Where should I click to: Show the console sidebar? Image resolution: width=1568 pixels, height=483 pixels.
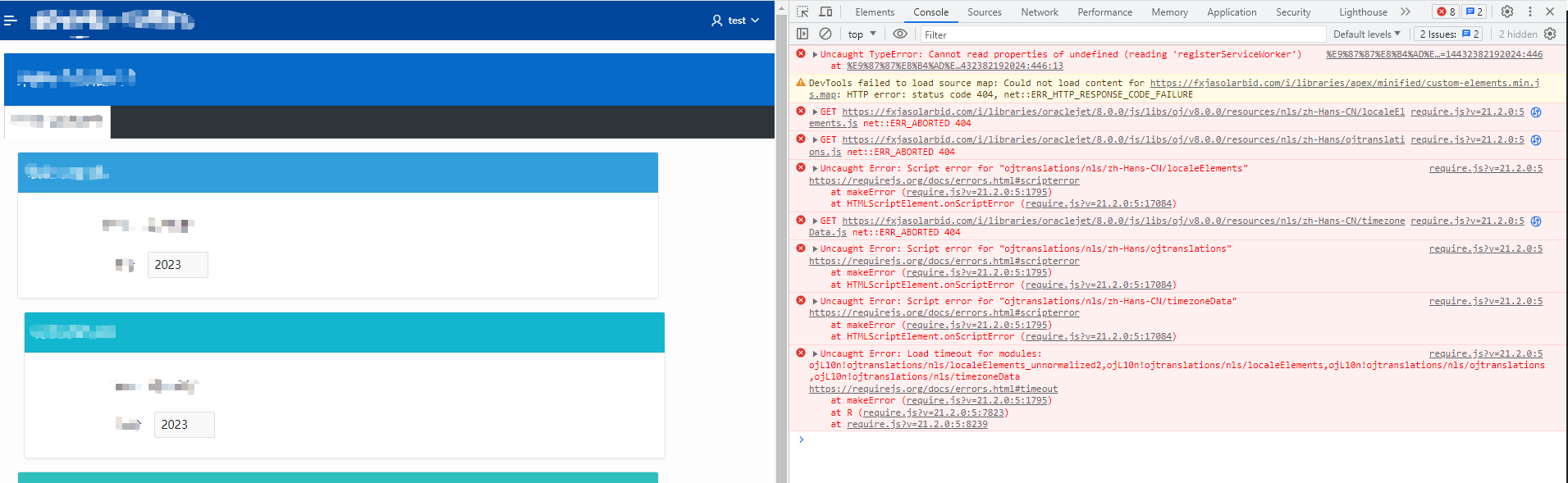click(x=802, y=34)
